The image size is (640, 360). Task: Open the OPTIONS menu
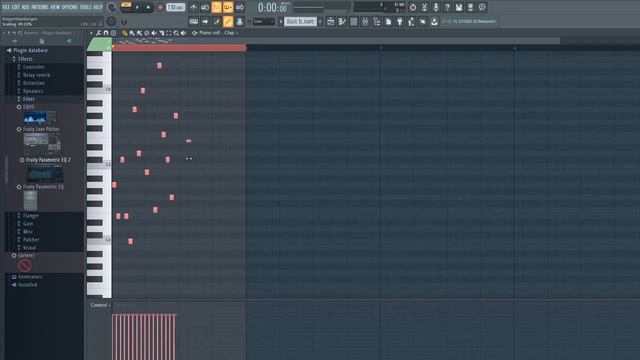pyautogui.click(x=69, y=7)
